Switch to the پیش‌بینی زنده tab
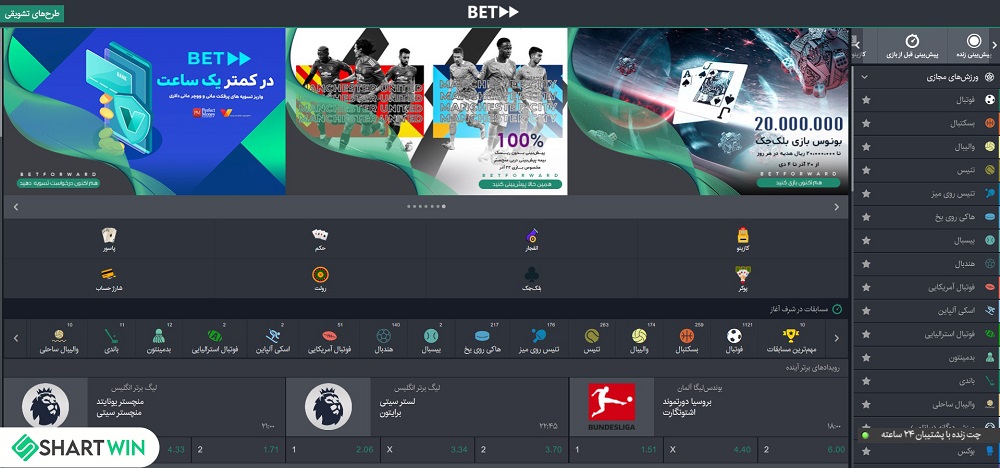 [973, 46]
